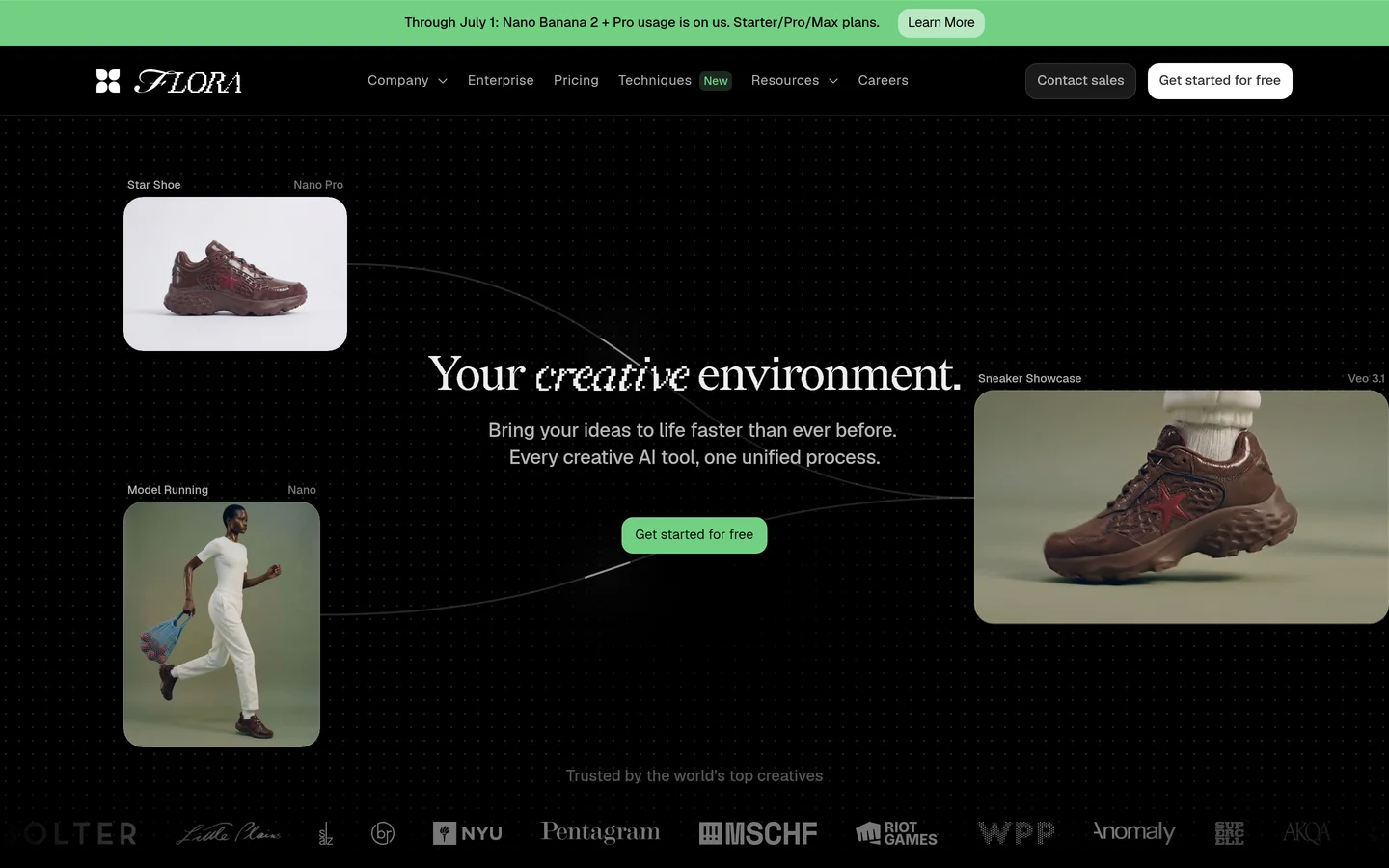Click Learn More in the green banner
1389x868 pixels.
(940, 23)
